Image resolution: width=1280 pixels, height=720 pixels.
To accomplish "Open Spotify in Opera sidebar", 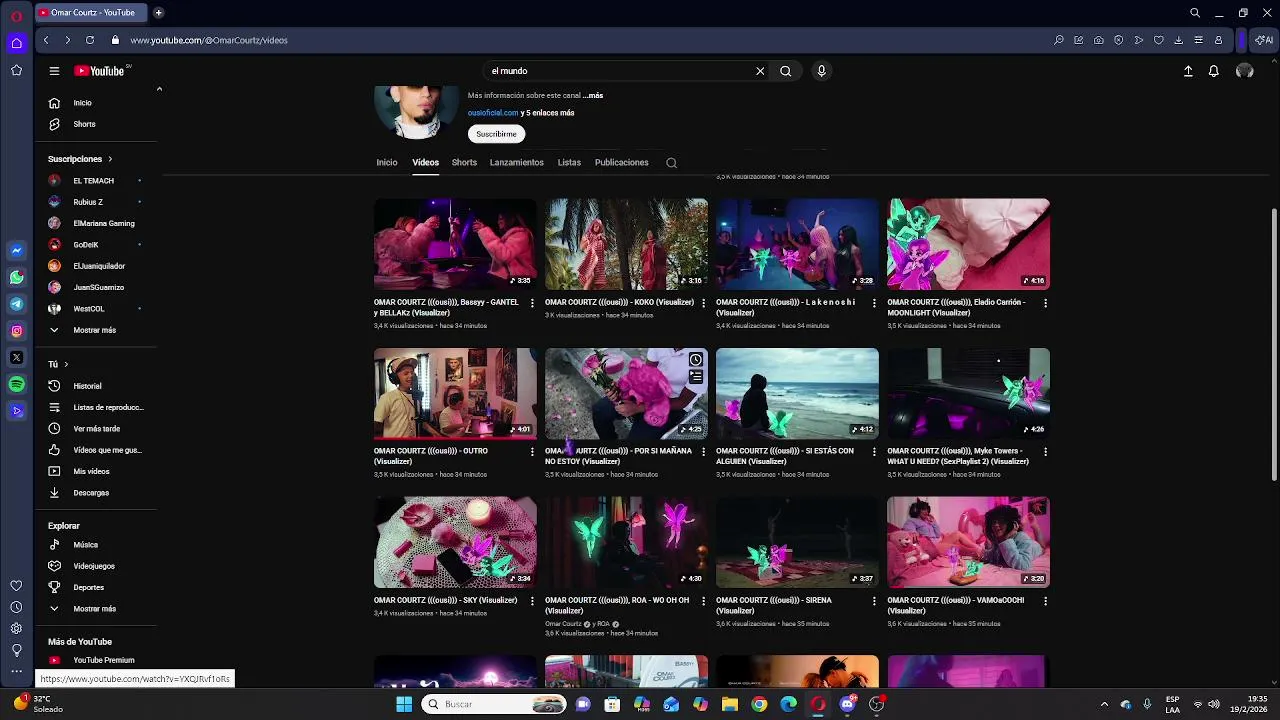I will coord(17,384).
